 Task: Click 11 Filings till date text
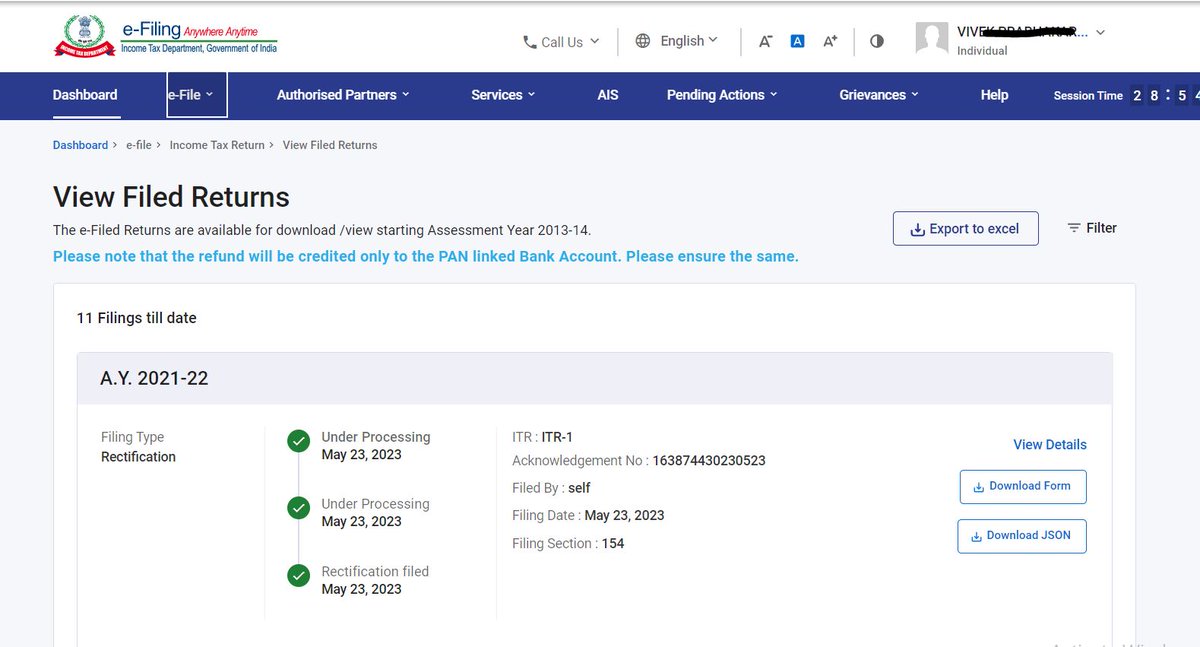137,318
